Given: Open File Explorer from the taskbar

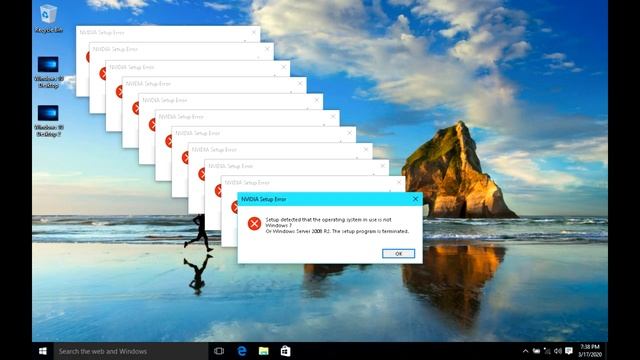Looking at the screenshot, I should pyautogui.click(x=264, y=351).
